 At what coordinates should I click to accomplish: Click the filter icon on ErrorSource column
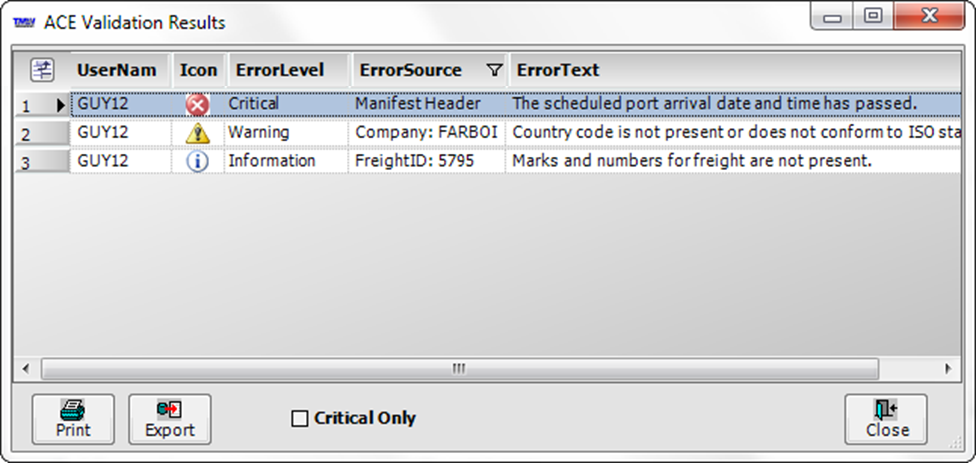(493, 70)
